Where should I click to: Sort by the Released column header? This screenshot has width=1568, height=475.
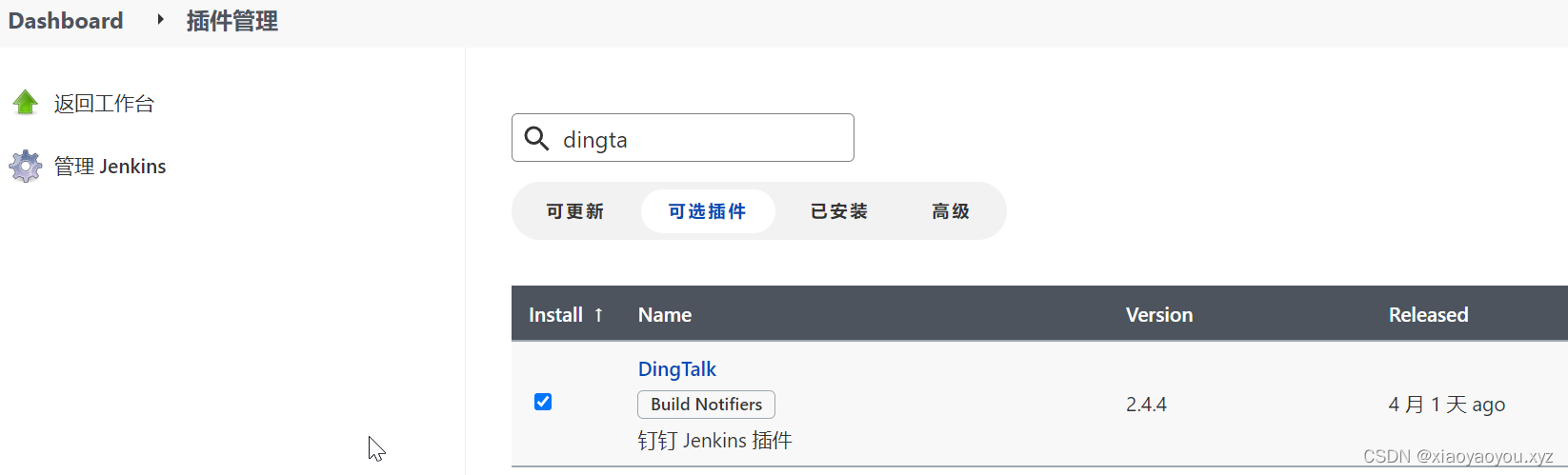[1428, 315]
